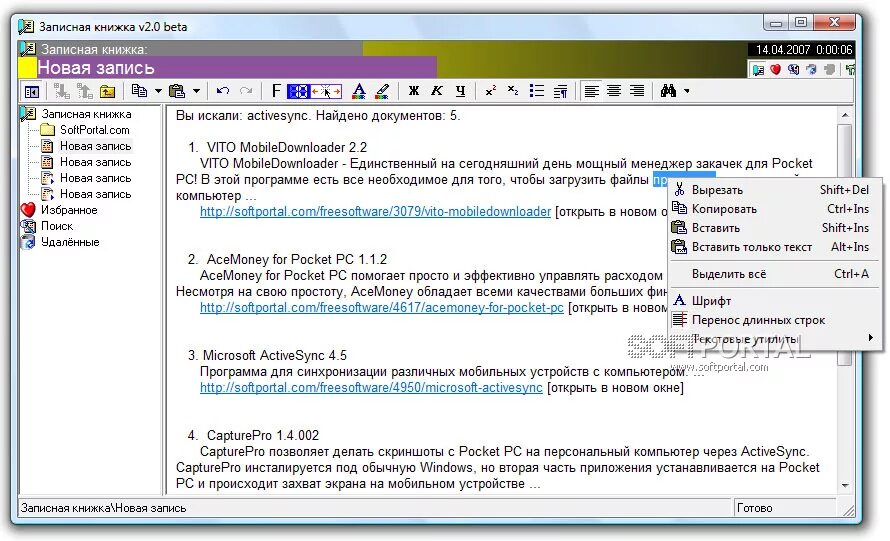Viewport: 890px width, 541px height.
Task: Open Поиск in the tree
Action: point(57,226)
